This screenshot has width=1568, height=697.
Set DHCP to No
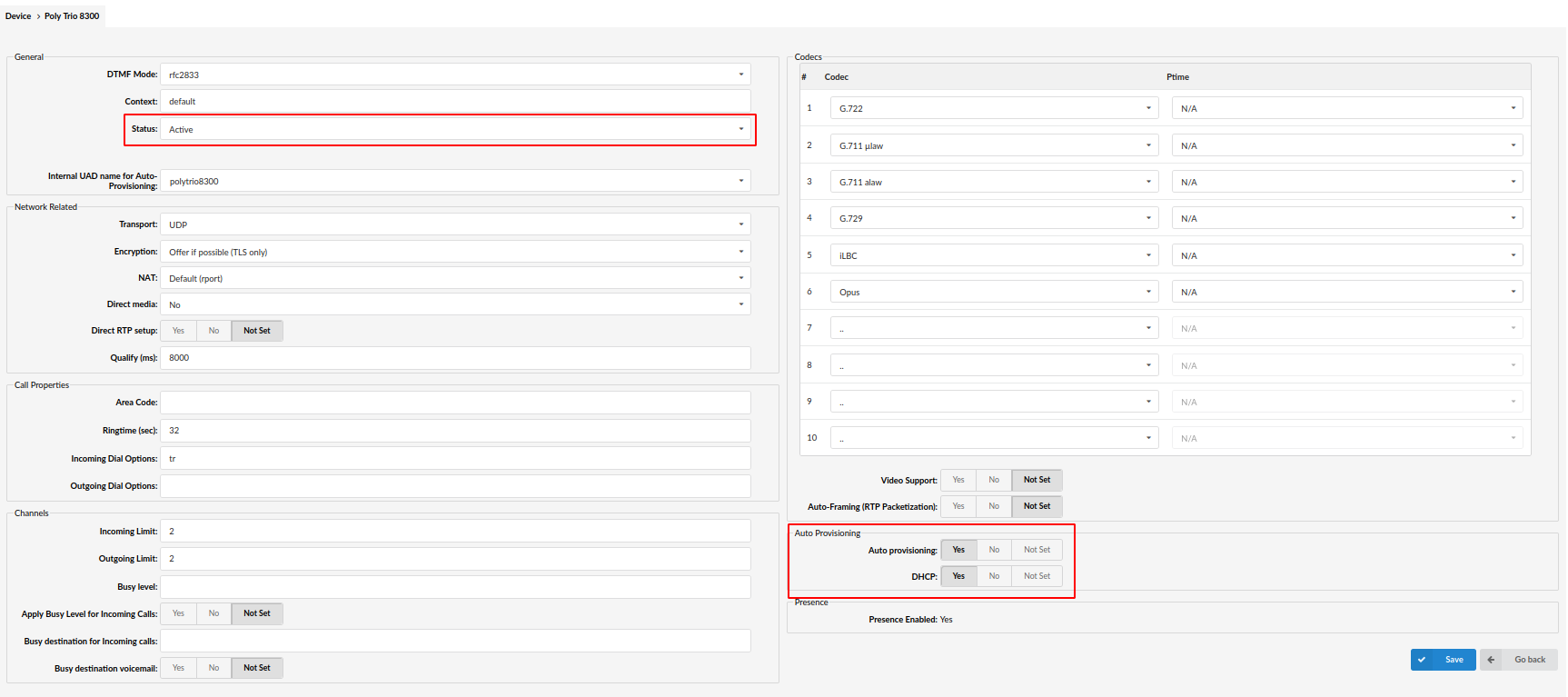(994, 576)
